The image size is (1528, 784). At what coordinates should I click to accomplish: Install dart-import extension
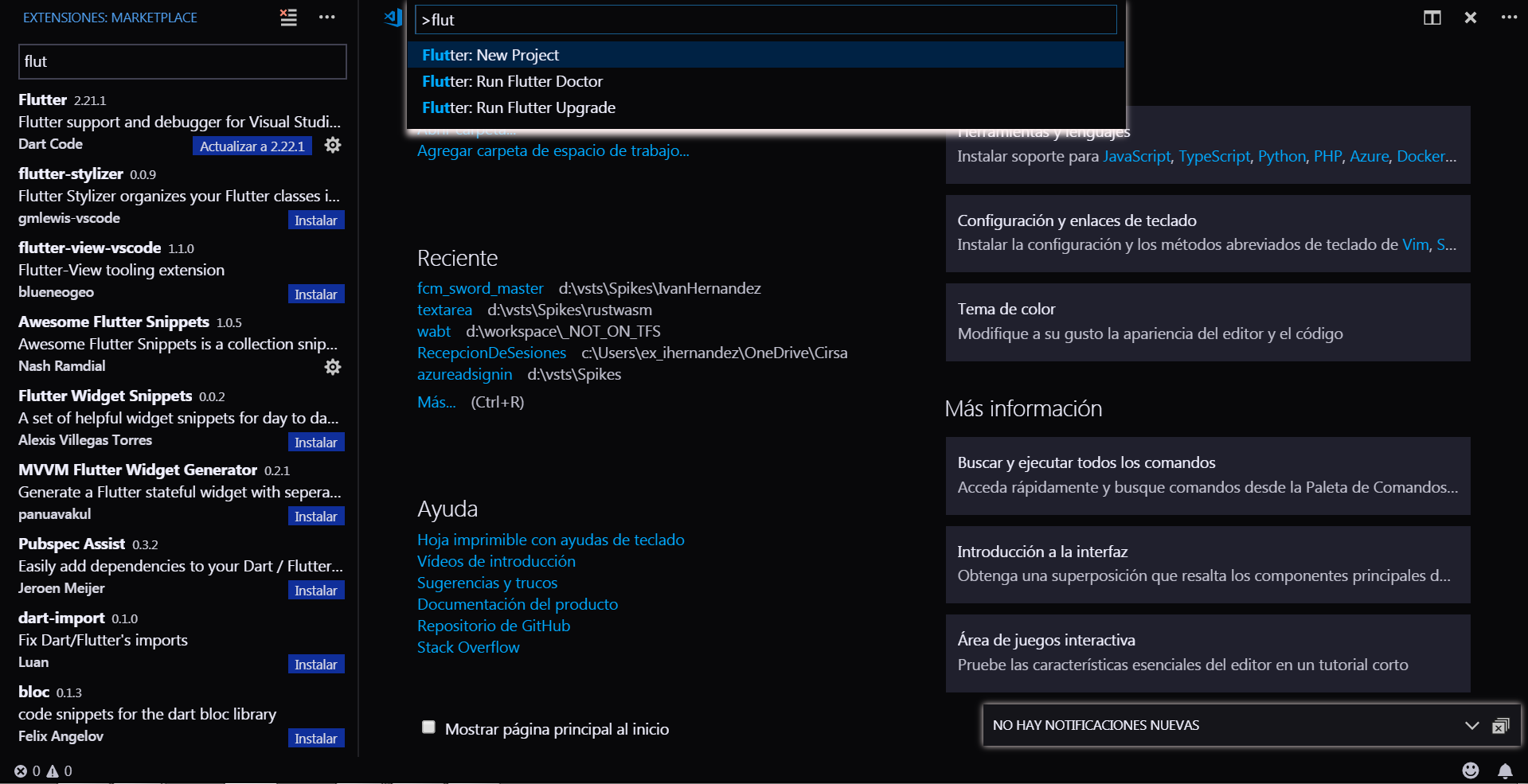316,664
